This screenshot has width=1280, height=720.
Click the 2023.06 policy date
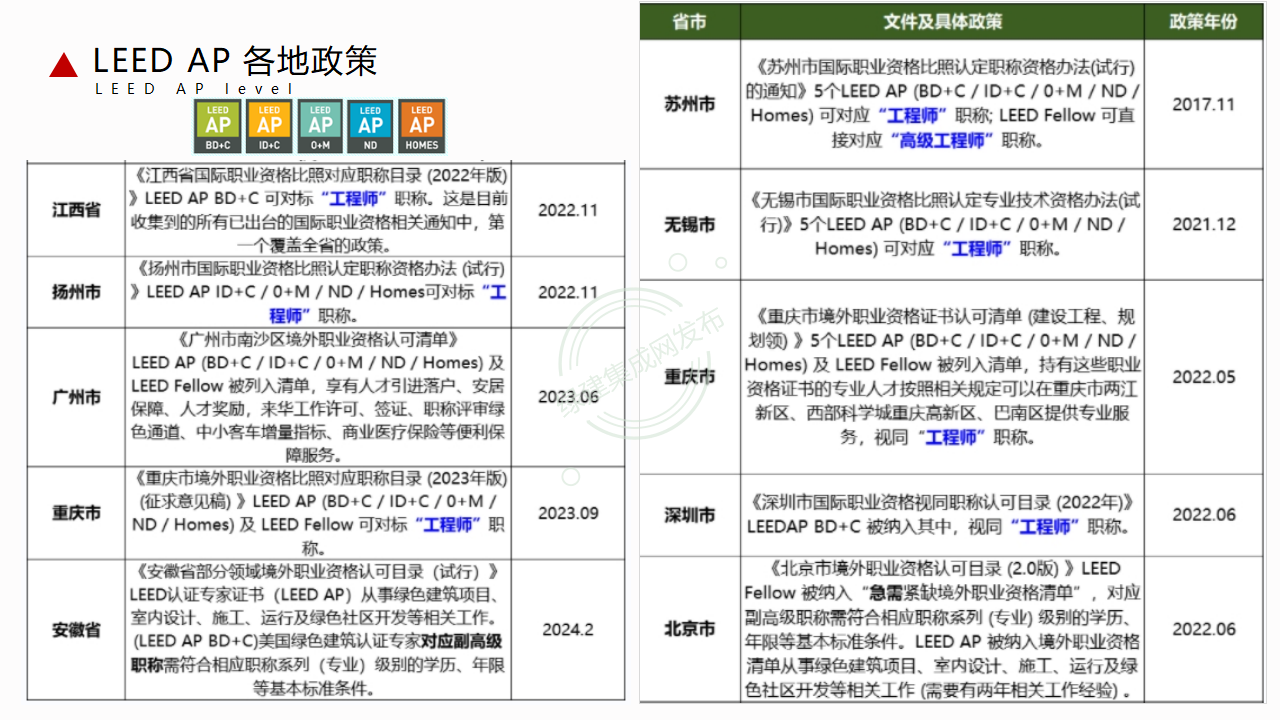(x=568, y=397)
